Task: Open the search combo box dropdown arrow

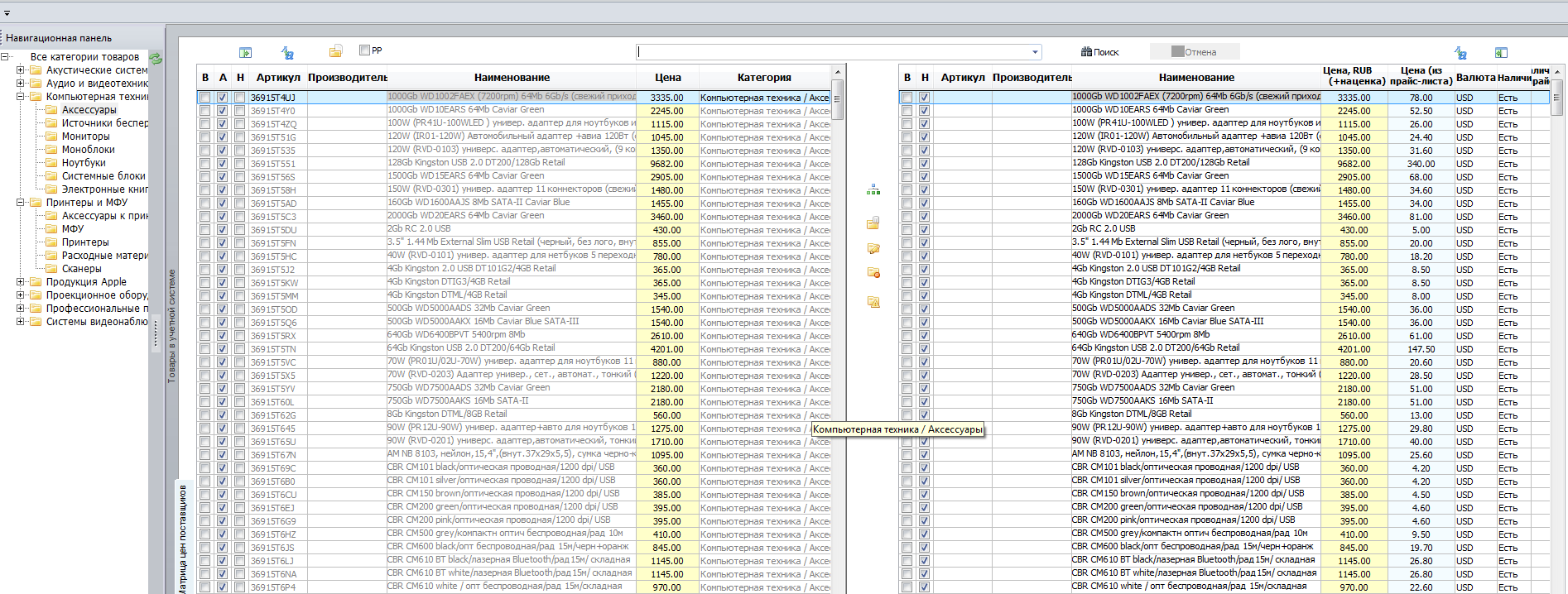Action: tap(1035, 52)
